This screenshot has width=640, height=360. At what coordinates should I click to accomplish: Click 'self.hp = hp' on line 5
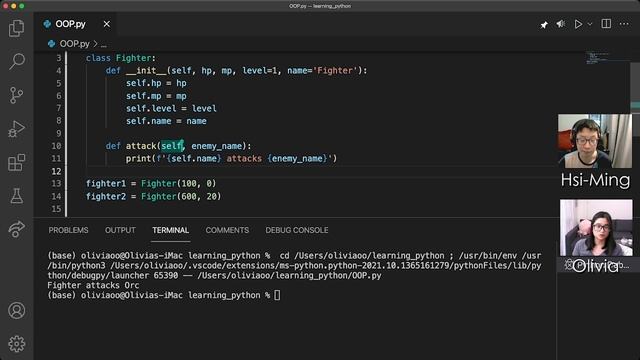point(156,83)
